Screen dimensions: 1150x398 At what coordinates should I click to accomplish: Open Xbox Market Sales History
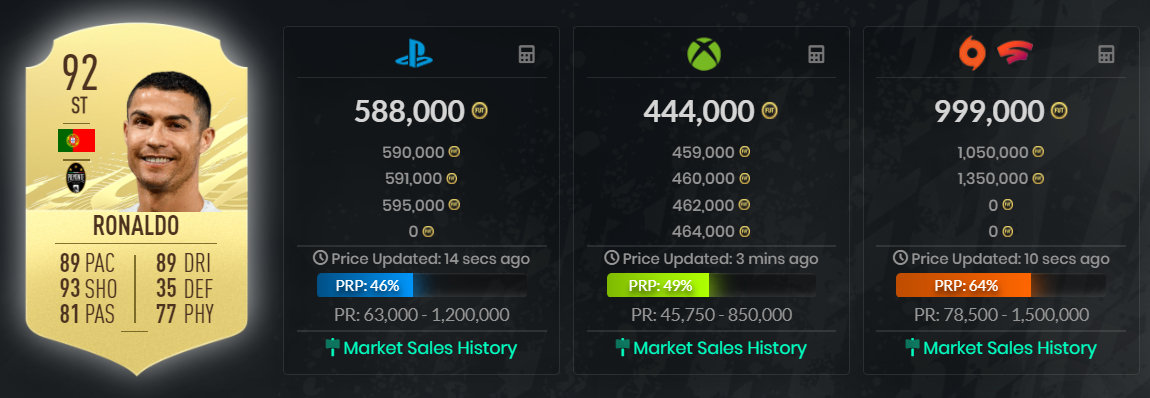coord(711,348)
